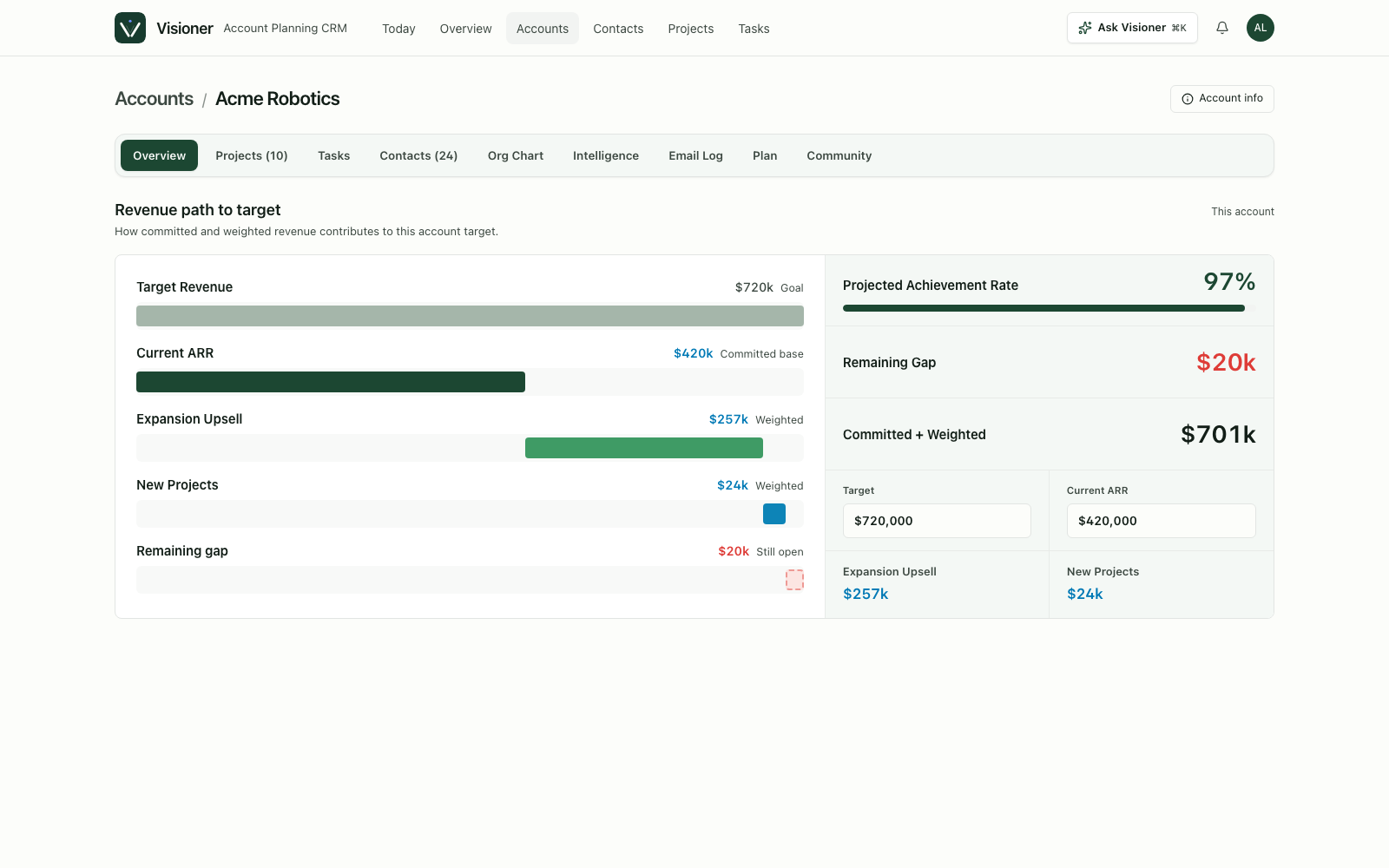Screen dimensions: 1389x868
Task: Click the info icon beside Account info
Action: tap(1188, 99)
